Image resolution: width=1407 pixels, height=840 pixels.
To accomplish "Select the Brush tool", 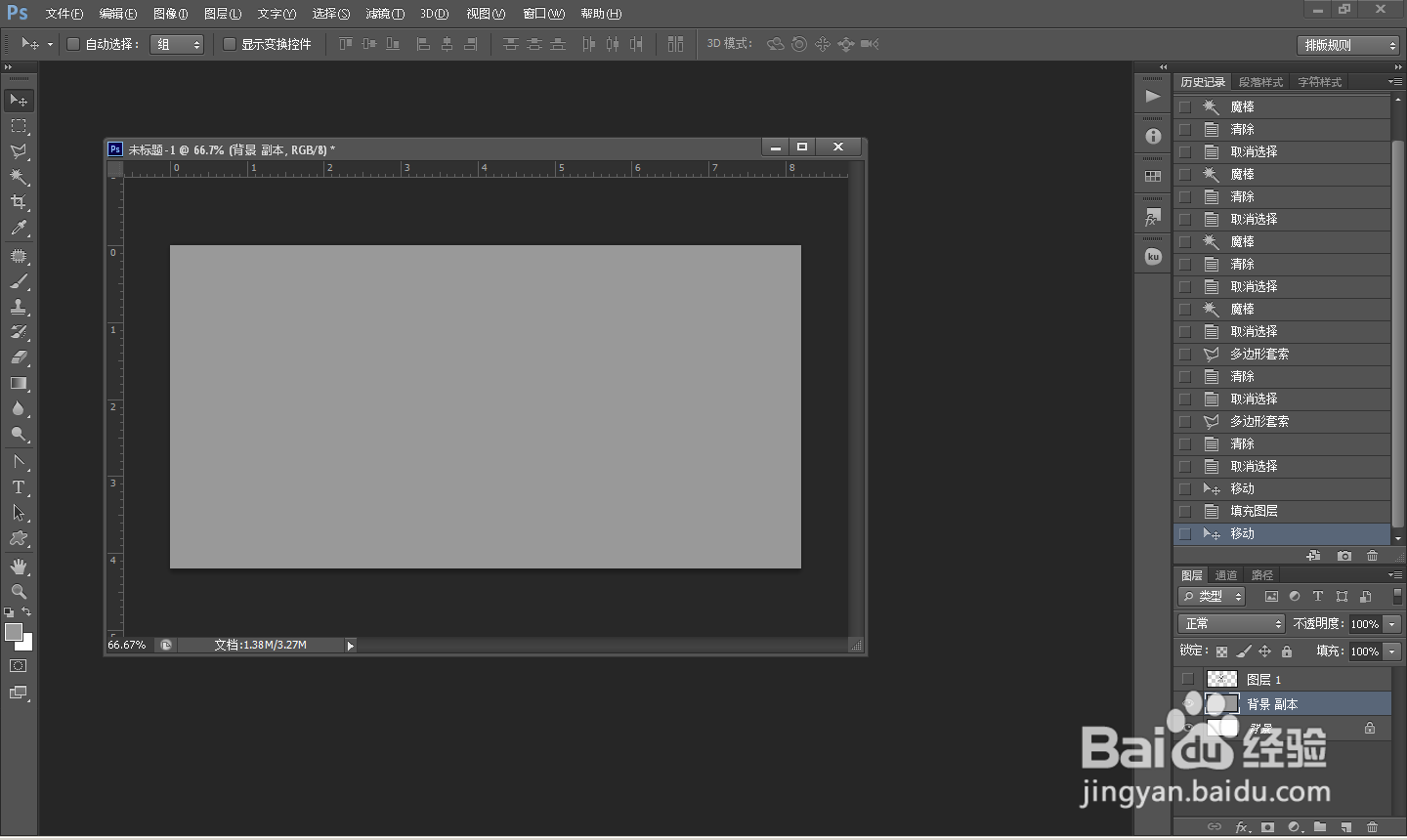I will coord(19,281).
